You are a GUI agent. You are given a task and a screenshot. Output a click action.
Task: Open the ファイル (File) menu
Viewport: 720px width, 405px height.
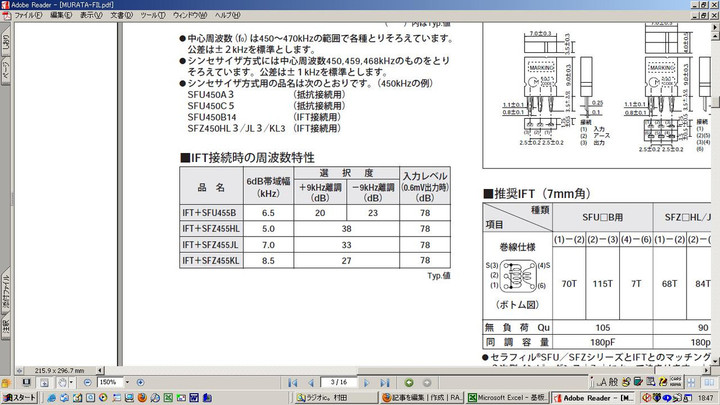coord(28,16)
